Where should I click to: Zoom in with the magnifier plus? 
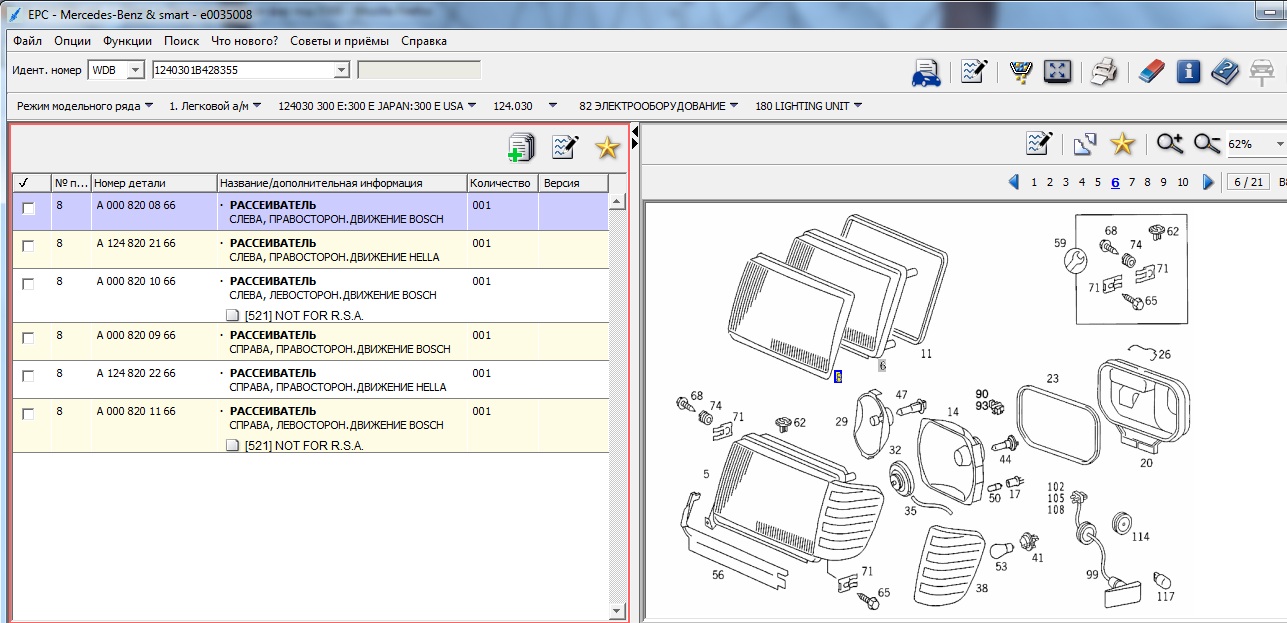click(x=1170, y=144)
